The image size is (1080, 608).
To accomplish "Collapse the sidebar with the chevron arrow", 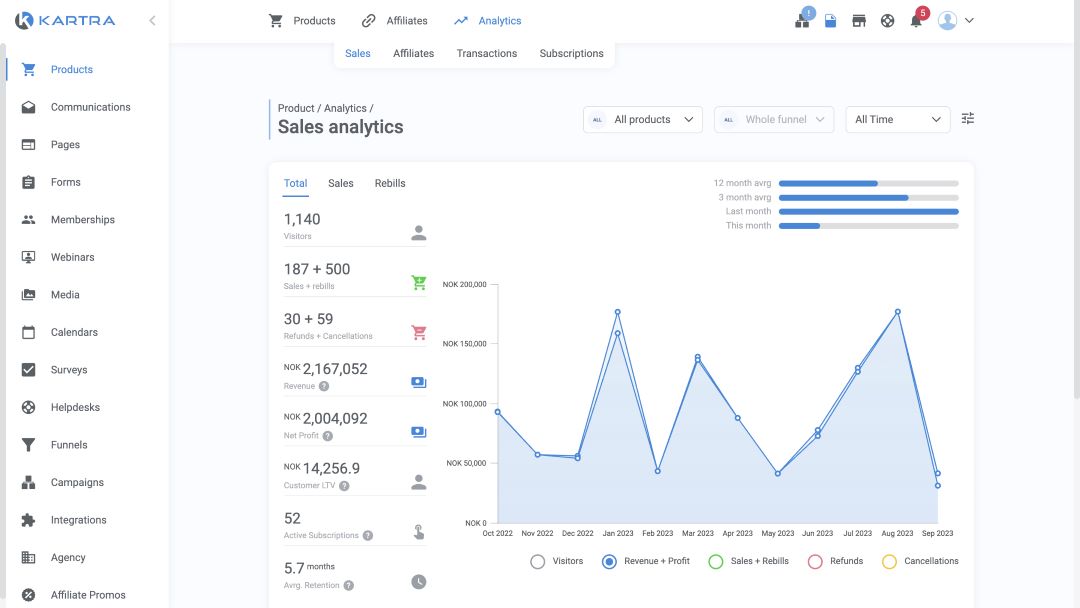I will (152, 20).
